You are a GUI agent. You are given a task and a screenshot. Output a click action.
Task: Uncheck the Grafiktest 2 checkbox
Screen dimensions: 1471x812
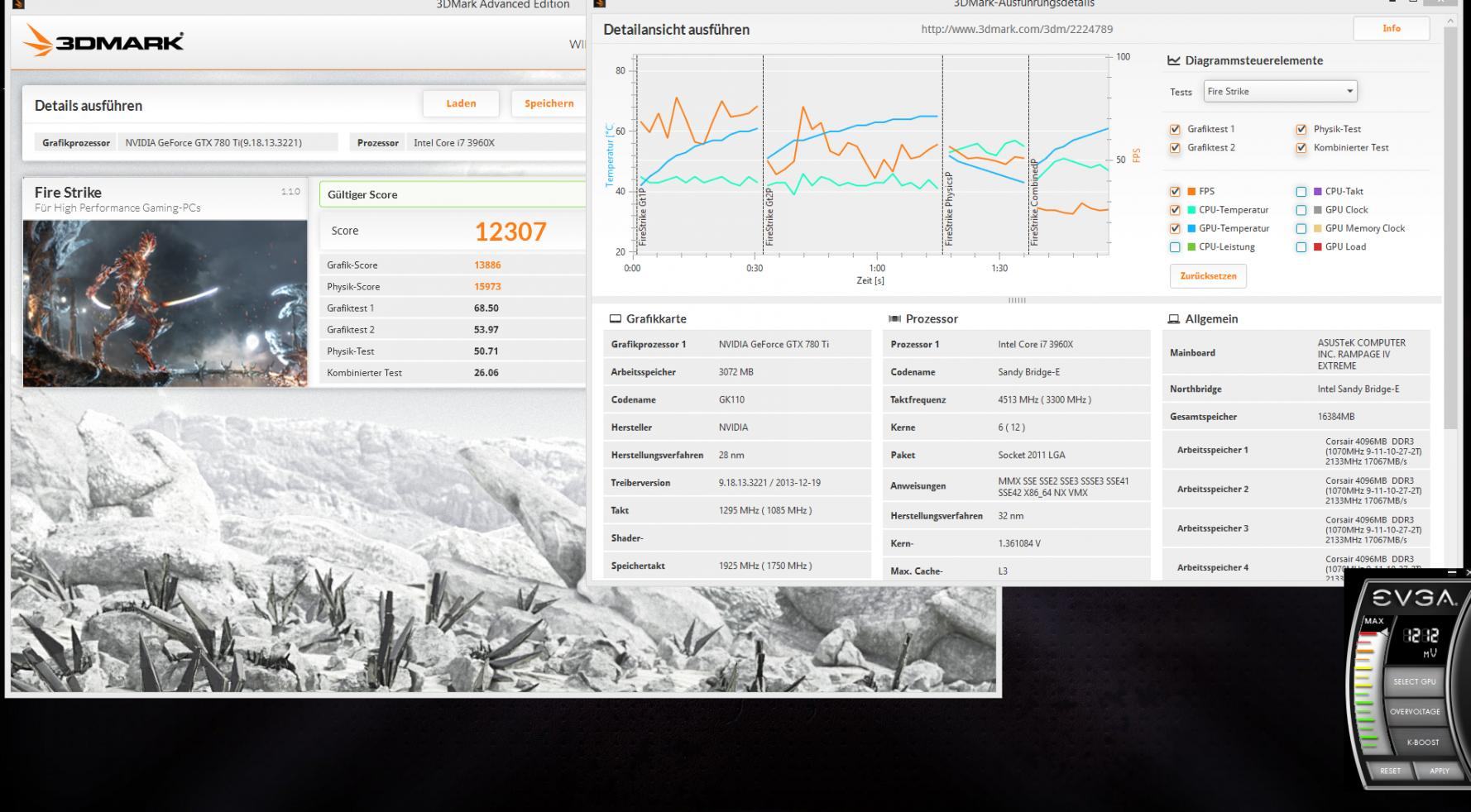coord(1175,148)
